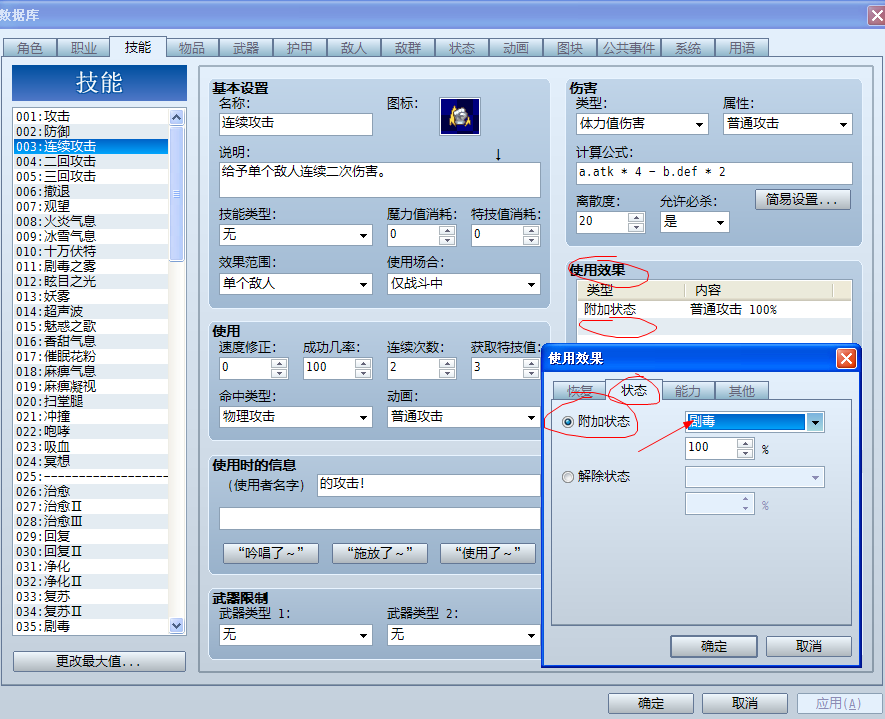
Task: Click the 名称 input field
Action: pyautogui.click(x=296, y=124)
